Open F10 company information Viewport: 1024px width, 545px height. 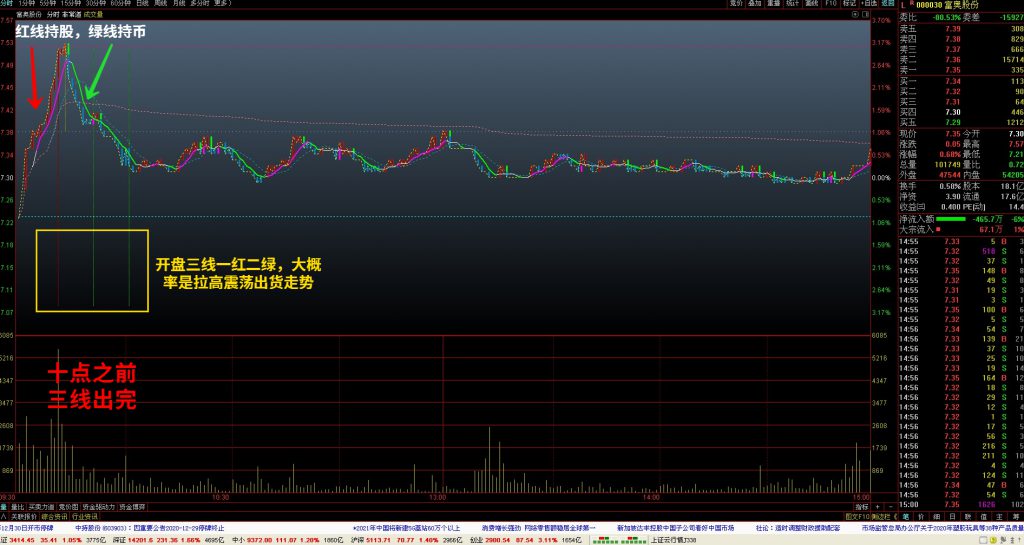[x=830, y=4]
